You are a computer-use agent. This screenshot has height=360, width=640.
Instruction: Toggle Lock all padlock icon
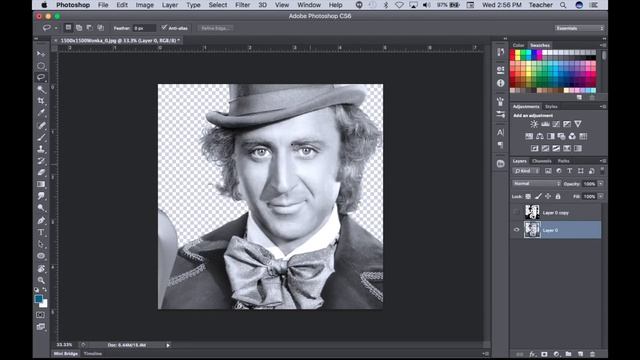pyautogui.click(x=558, y=196)
